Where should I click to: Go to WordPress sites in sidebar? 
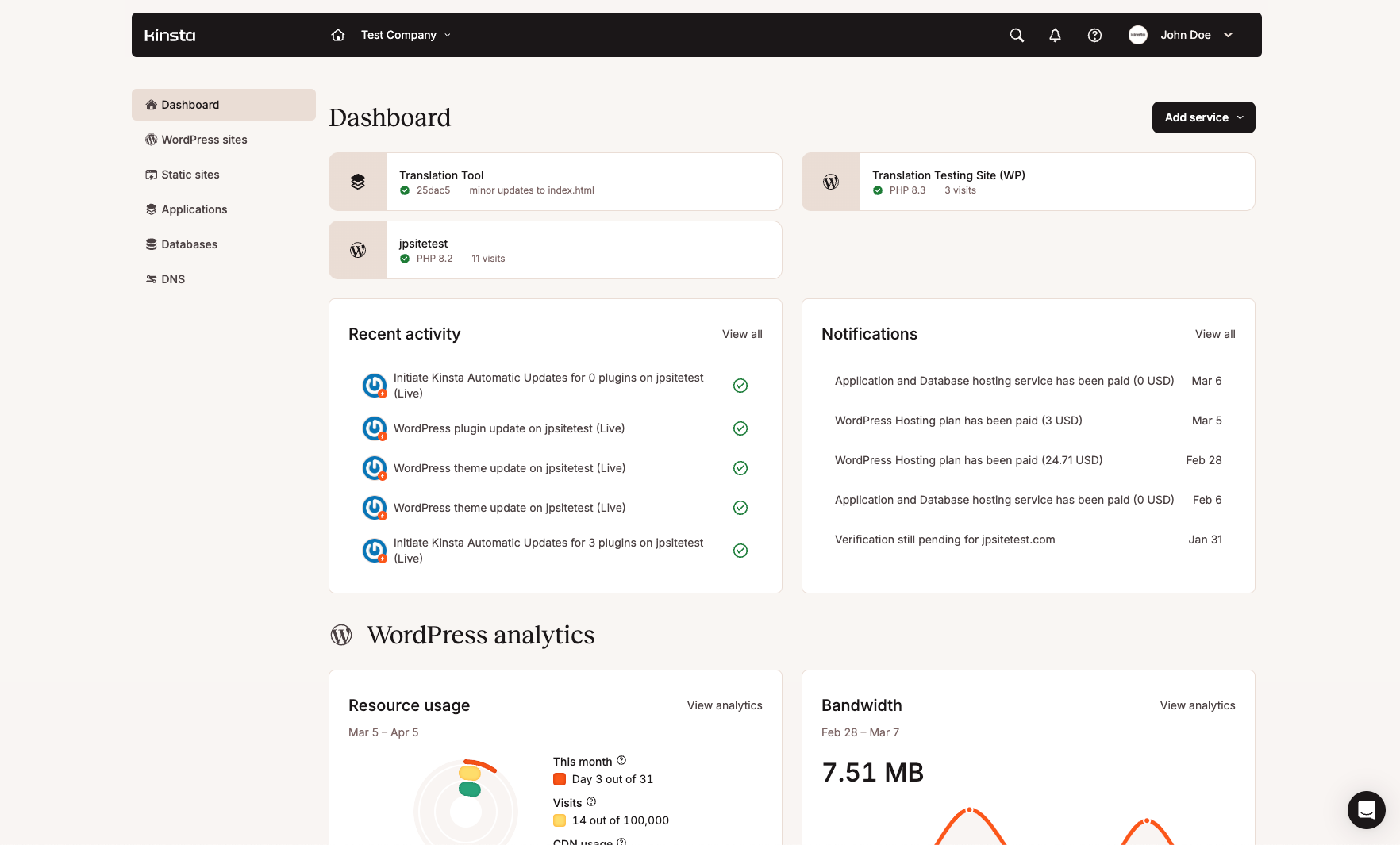224,140
